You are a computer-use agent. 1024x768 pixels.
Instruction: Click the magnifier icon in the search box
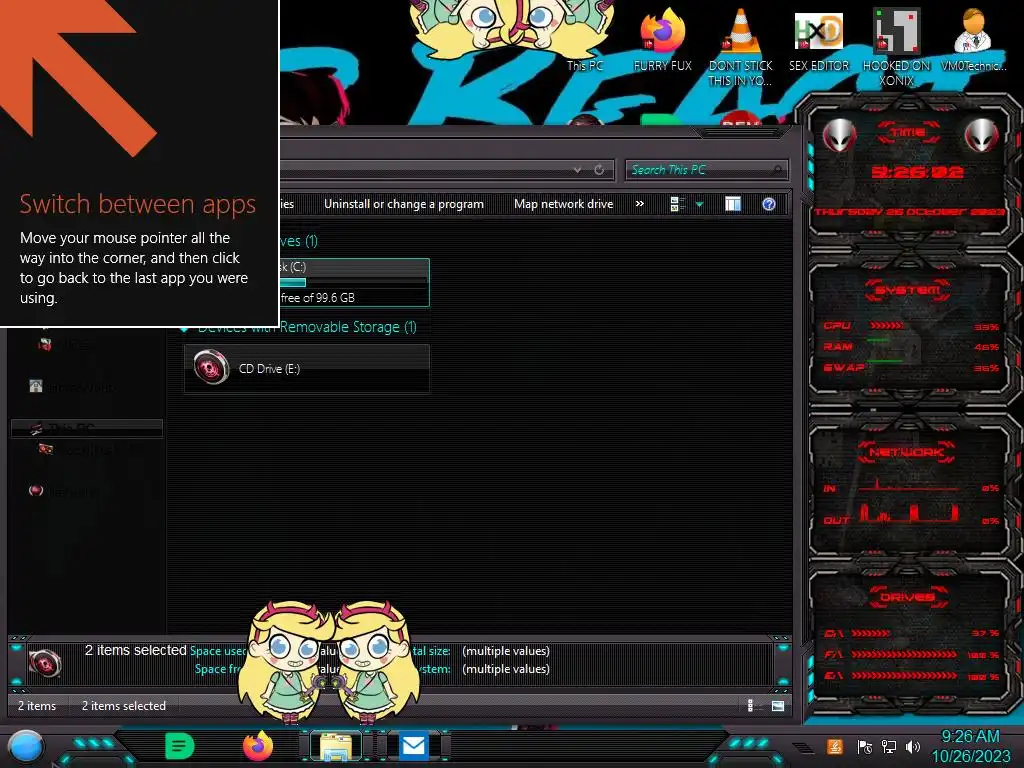776,170
